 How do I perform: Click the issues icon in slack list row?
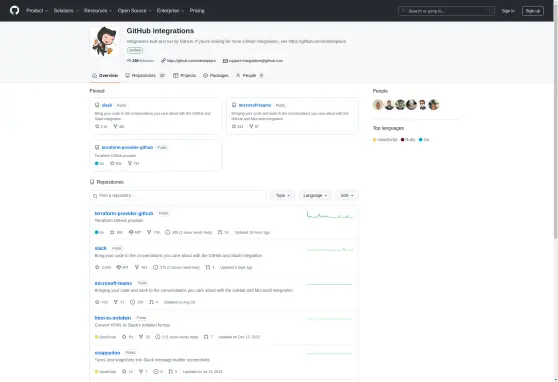[156, 267]
